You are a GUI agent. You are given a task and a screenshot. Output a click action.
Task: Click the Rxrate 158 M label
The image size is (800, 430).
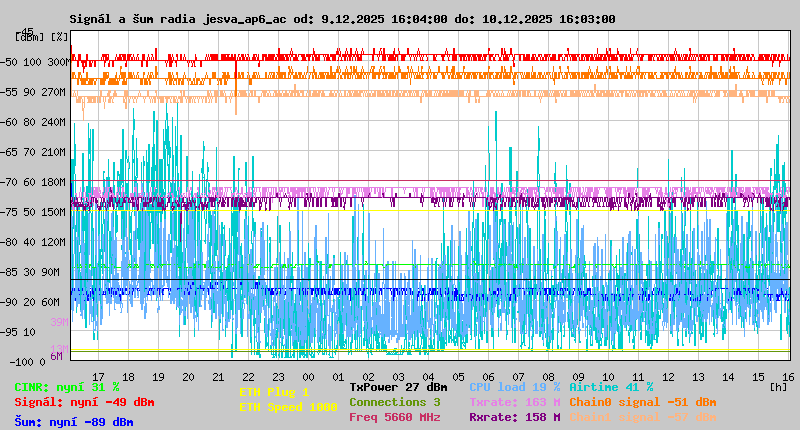(x=514, y=417)
